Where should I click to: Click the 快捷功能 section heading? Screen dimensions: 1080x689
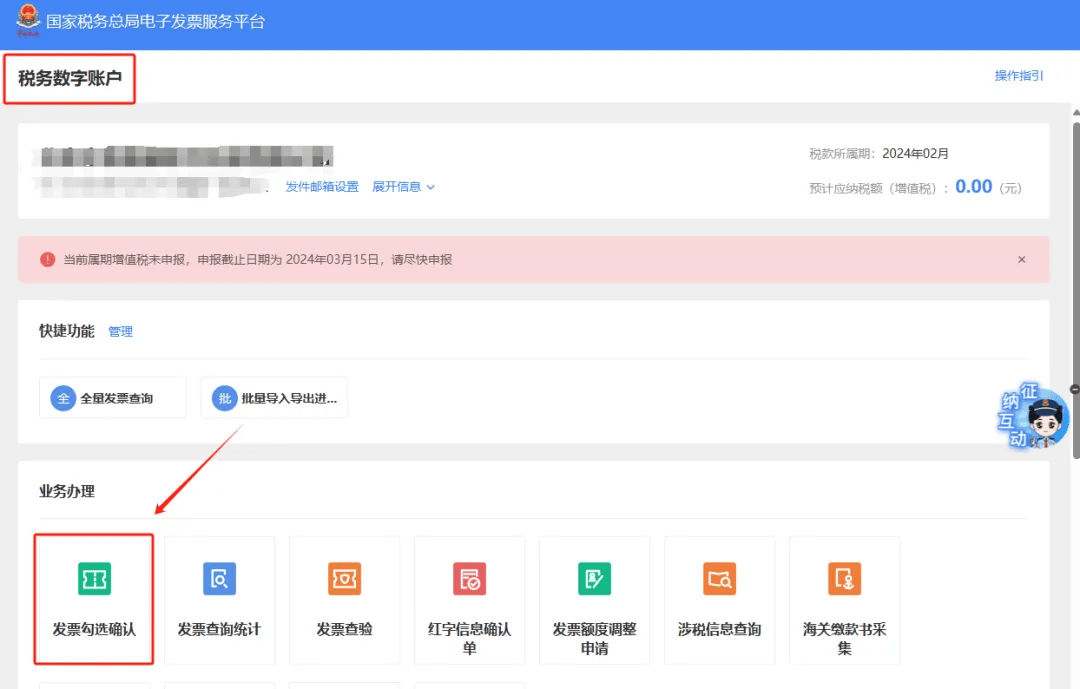(67, 331)
